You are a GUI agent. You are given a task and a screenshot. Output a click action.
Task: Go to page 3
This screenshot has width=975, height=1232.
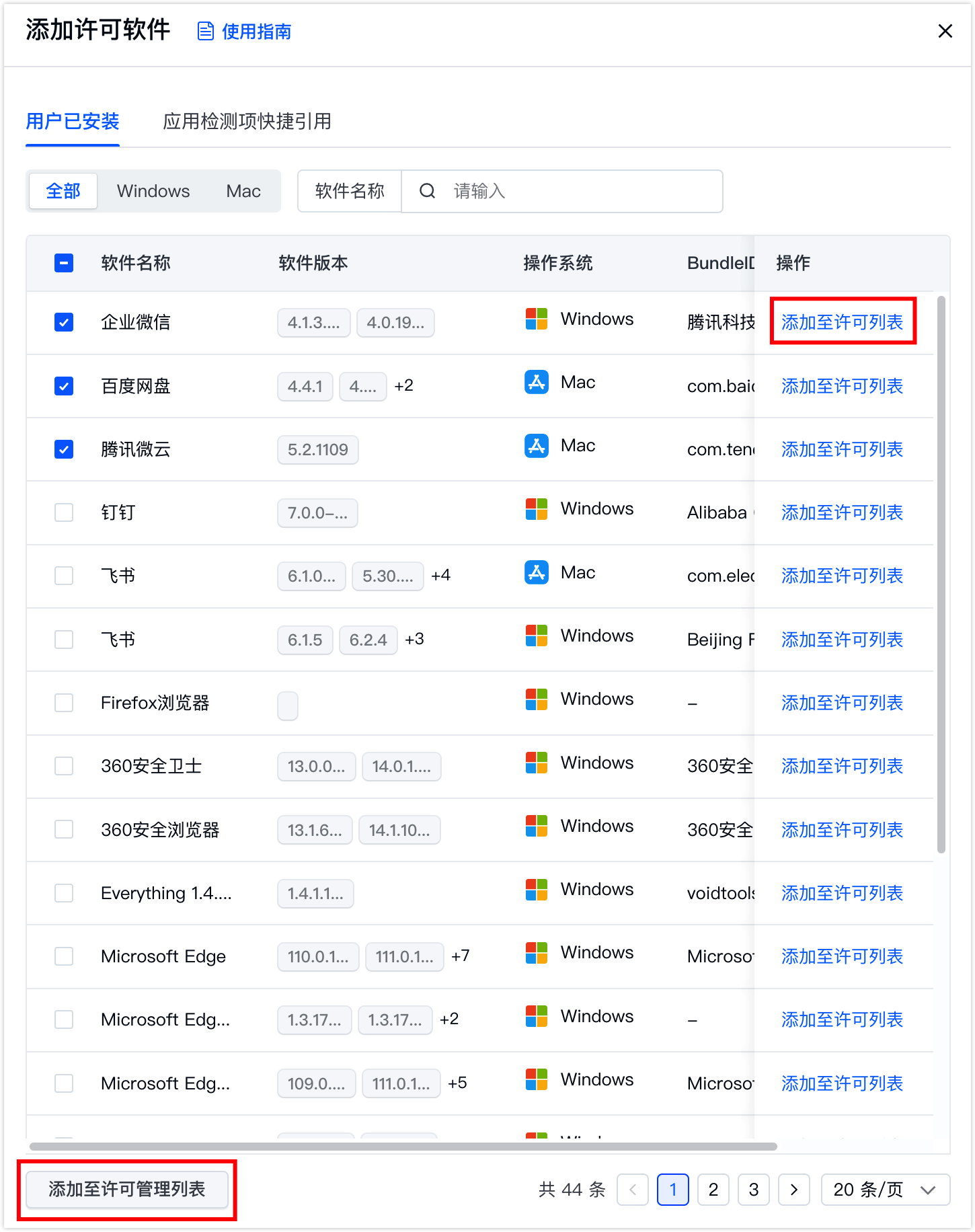754,1190
